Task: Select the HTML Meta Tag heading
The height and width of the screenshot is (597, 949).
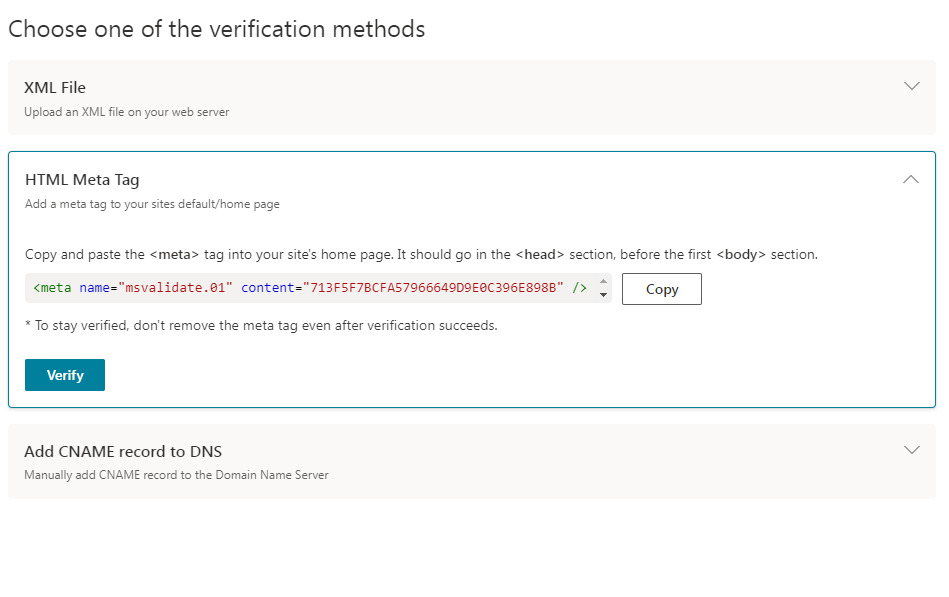Action: click(82, 180)
